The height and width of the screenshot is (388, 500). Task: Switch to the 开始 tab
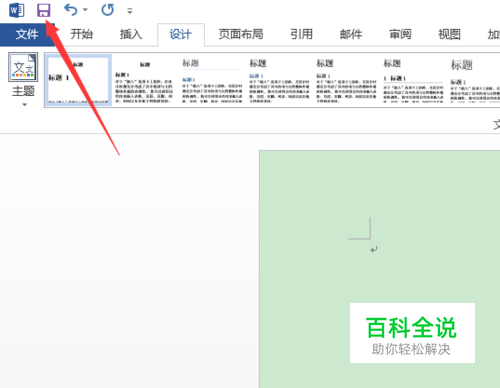coord(82,34)
